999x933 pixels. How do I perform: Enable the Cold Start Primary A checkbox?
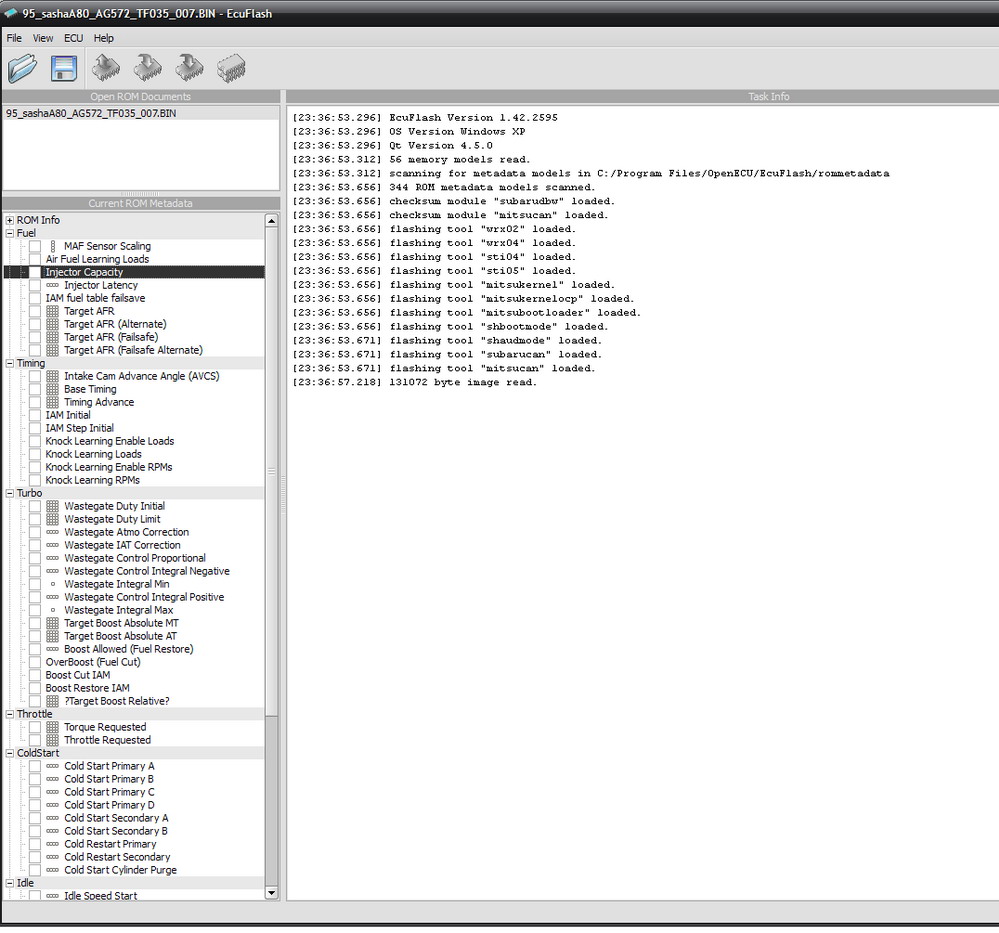35,766
